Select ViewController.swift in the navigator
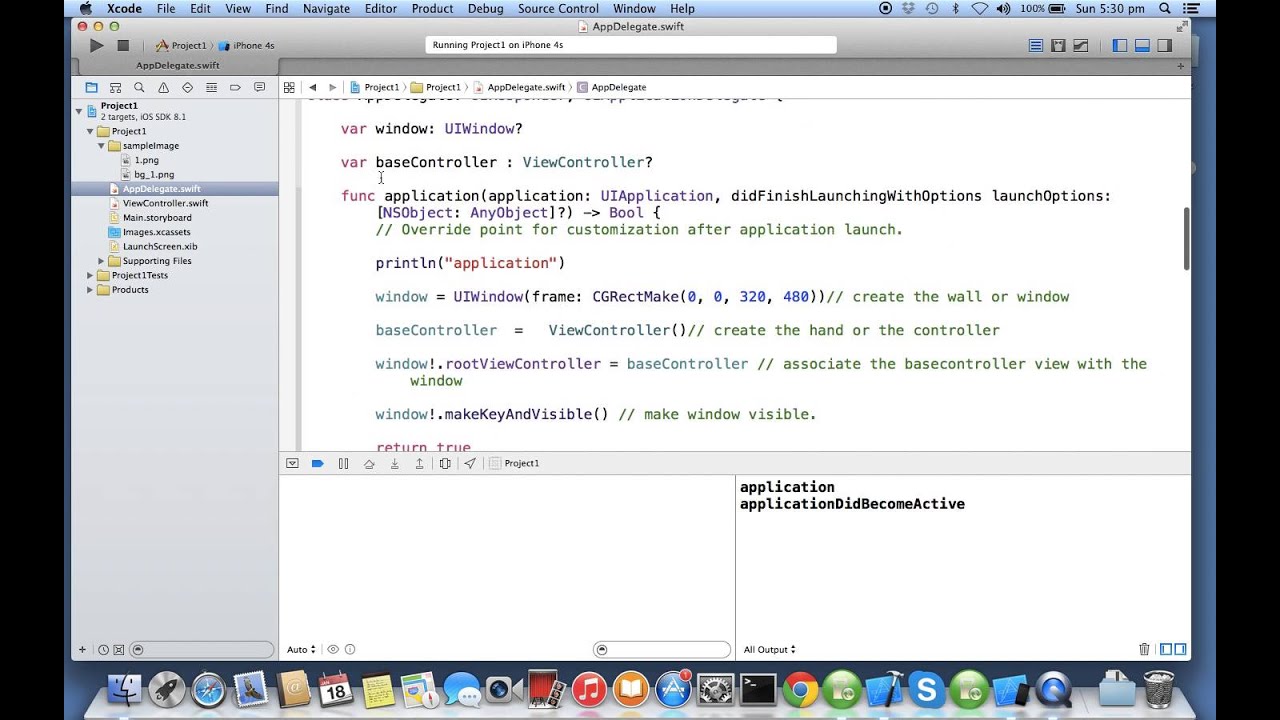The image size is (1280, 720). pos(165,203)
